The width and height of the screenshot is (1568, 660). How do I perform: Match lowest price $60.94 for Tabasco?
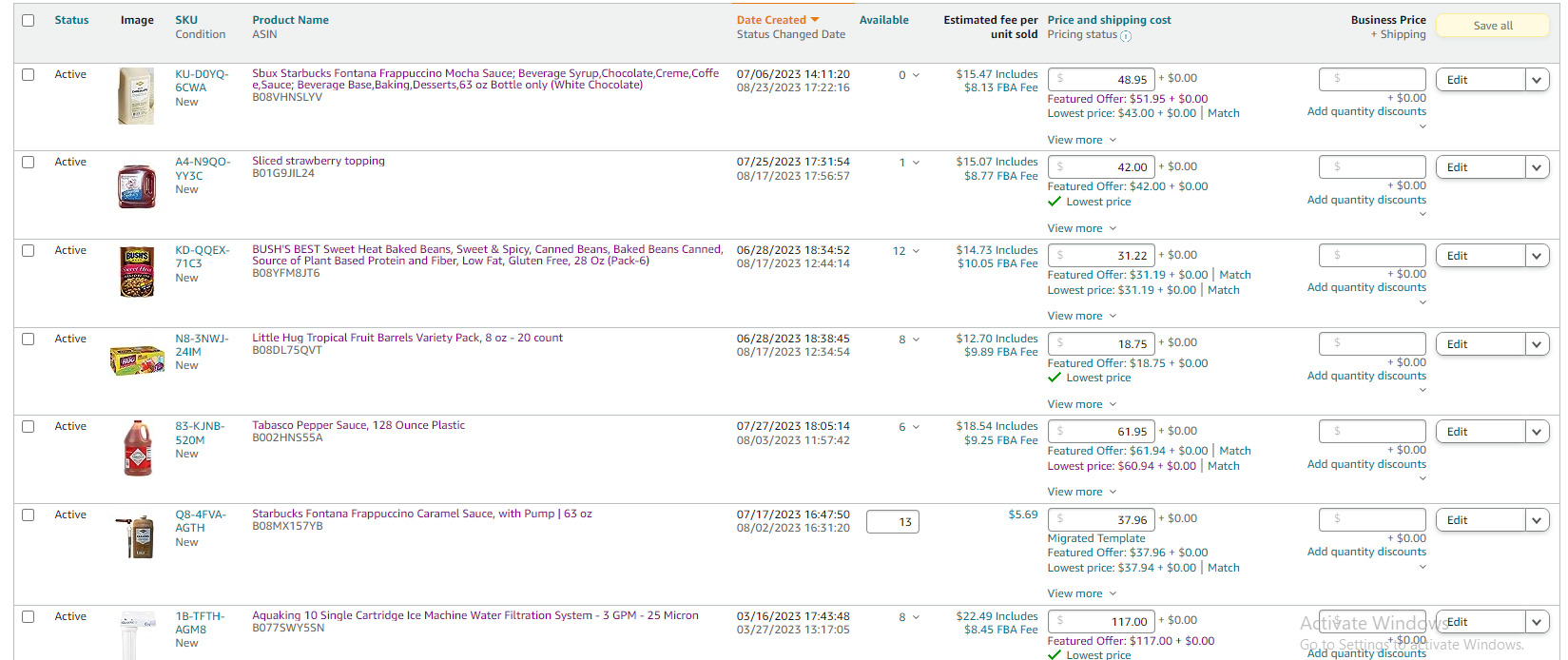click(x=1223, y=466)
